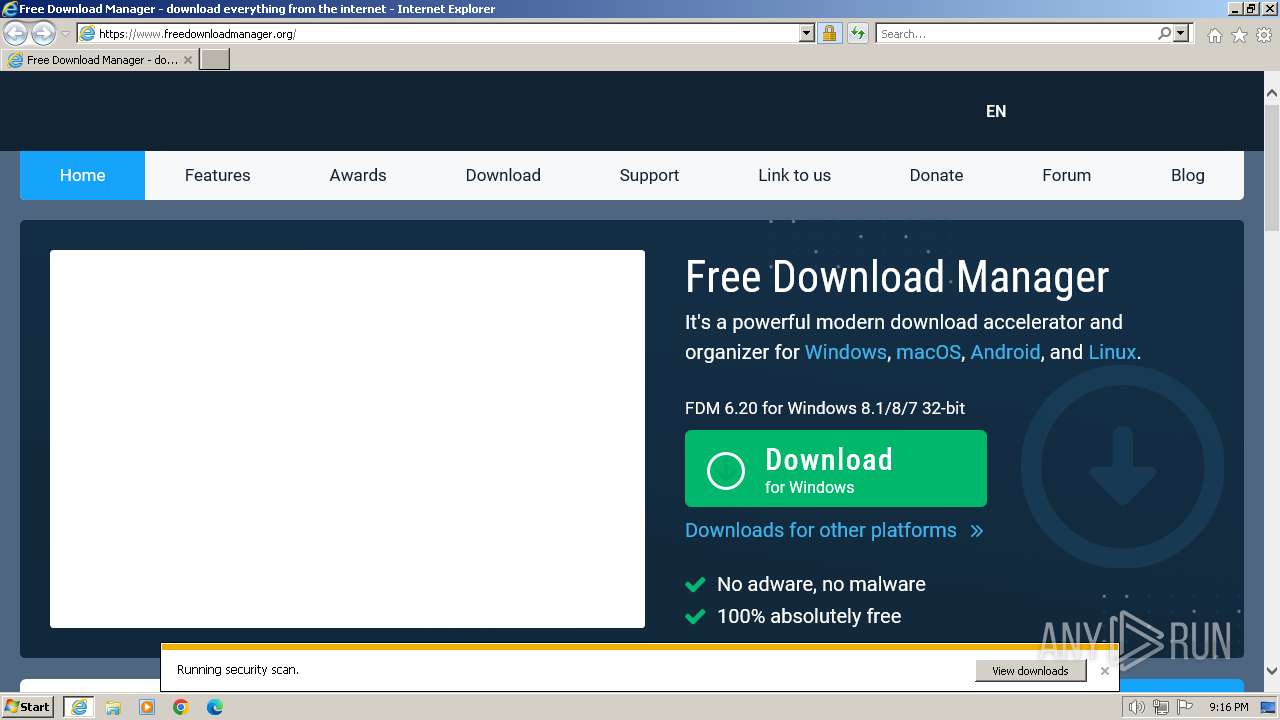
Task: Click 'Running security scan.' message
Action: [x=238, y=670]
